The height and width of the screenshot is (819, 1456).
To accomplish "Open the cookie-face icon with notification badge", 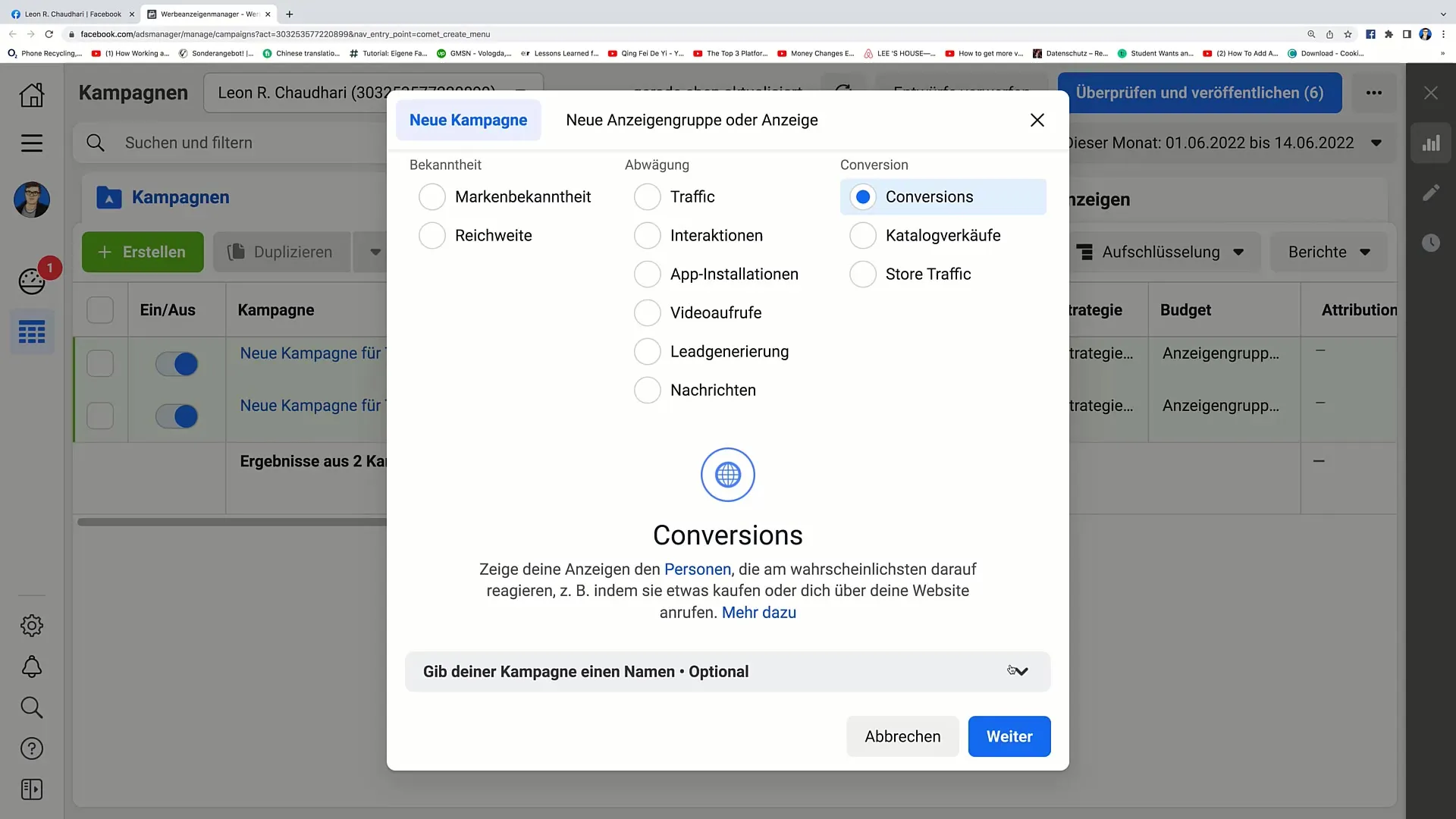I will point(32,281).
